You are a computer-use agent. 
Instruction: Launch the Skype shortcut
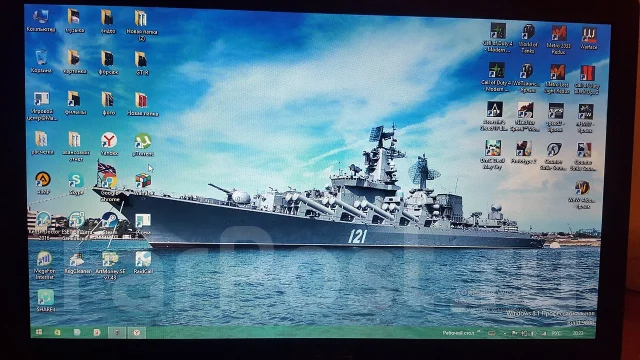(76, 184)
